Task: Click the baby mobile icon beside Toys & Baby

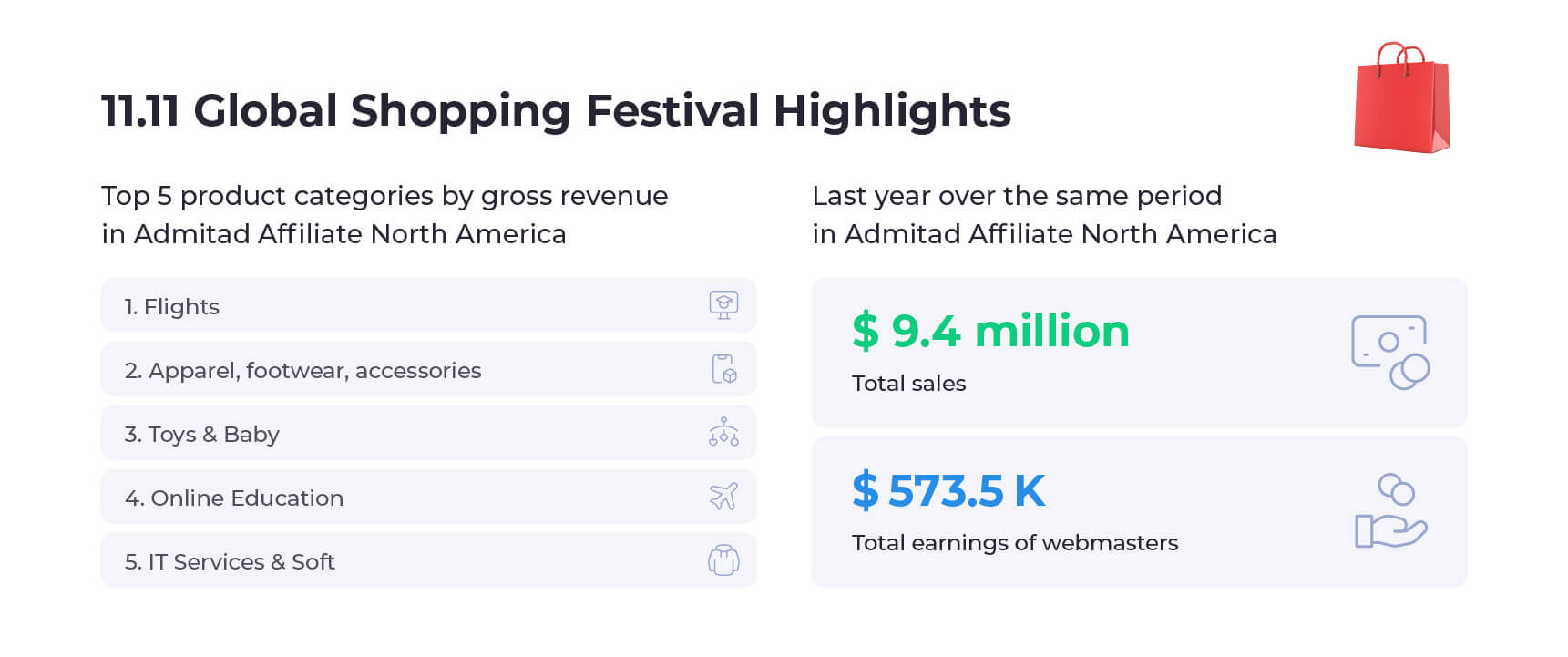Action: click(x=723, y=432)
